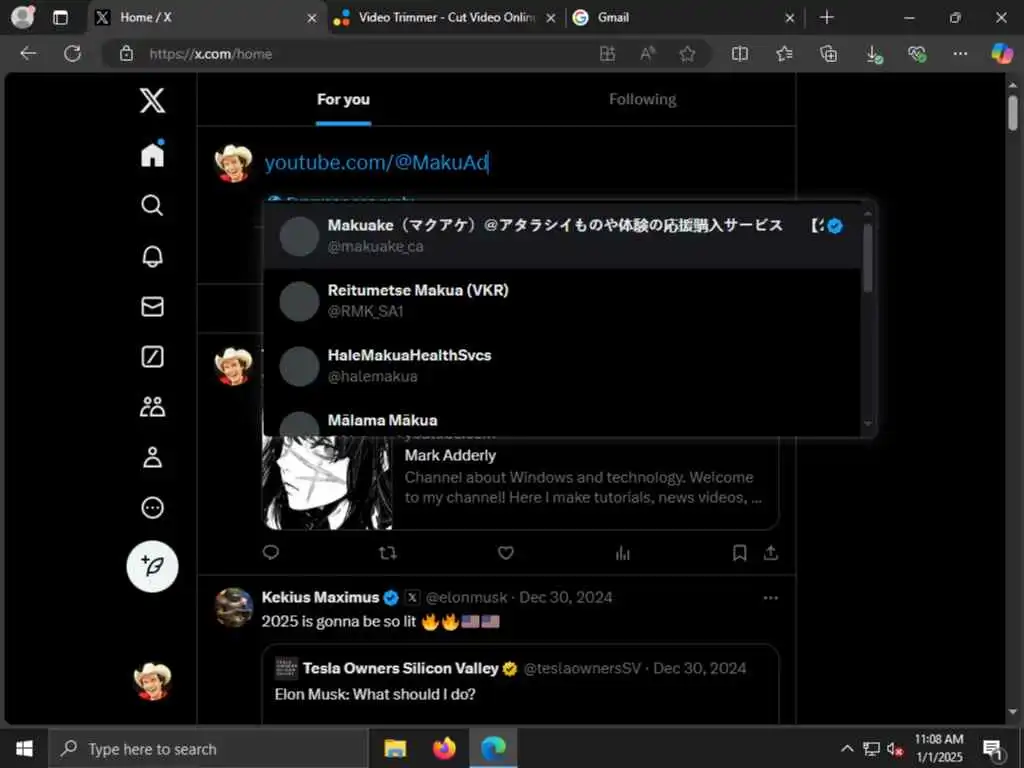This screenshot has width=1024, height=768.
Task: Bookmark the Mark Adderly post
Action: pos(739,553)
